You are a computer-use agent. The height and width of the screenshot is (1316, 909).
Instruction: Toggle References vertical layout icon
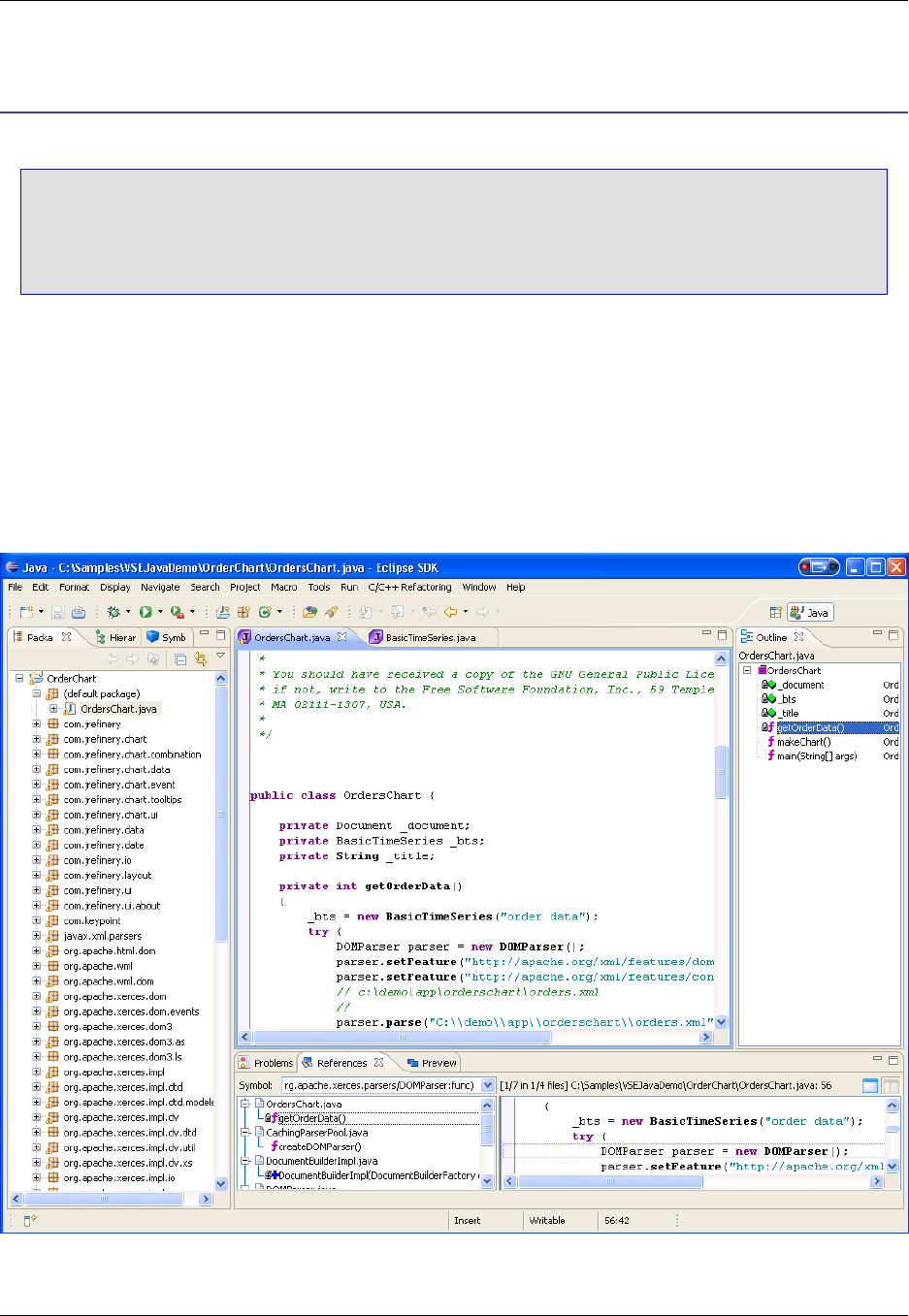click(x=891, y=1086)
